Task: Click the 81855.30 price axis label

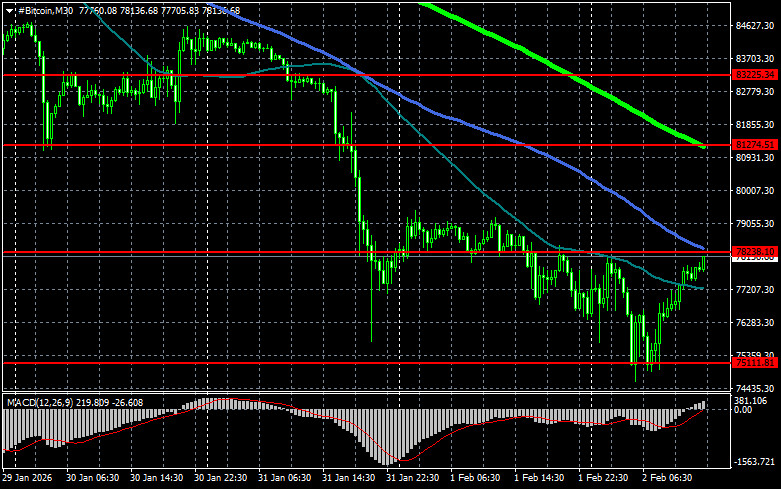Action: point(755,124)
